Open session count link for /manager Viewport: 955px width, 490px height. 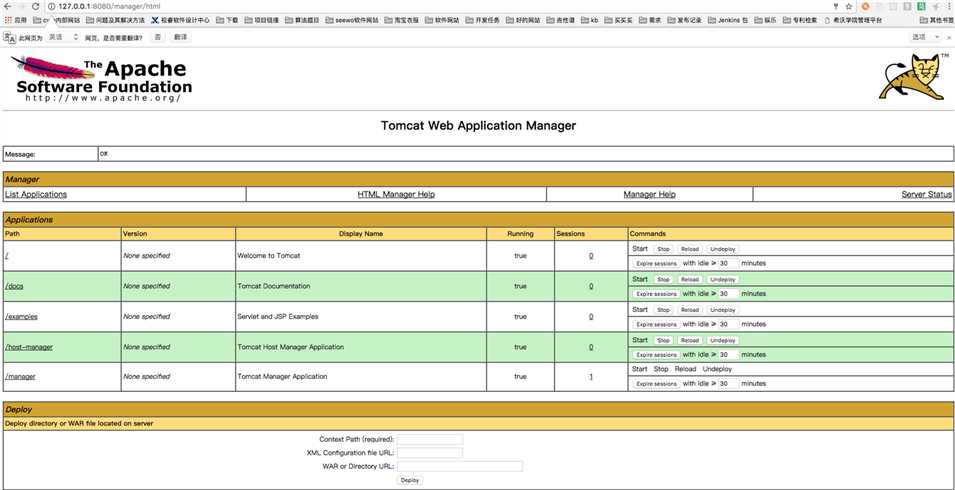591,376
